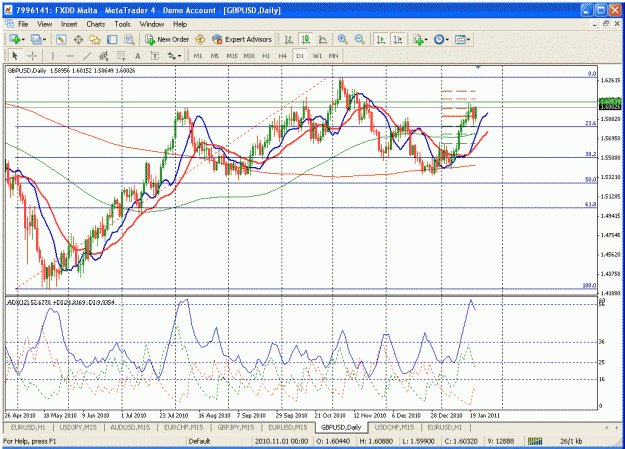This screenshot has height=449, width=625.
Task: Zoom out of the chart
Action: click(360, 39)
